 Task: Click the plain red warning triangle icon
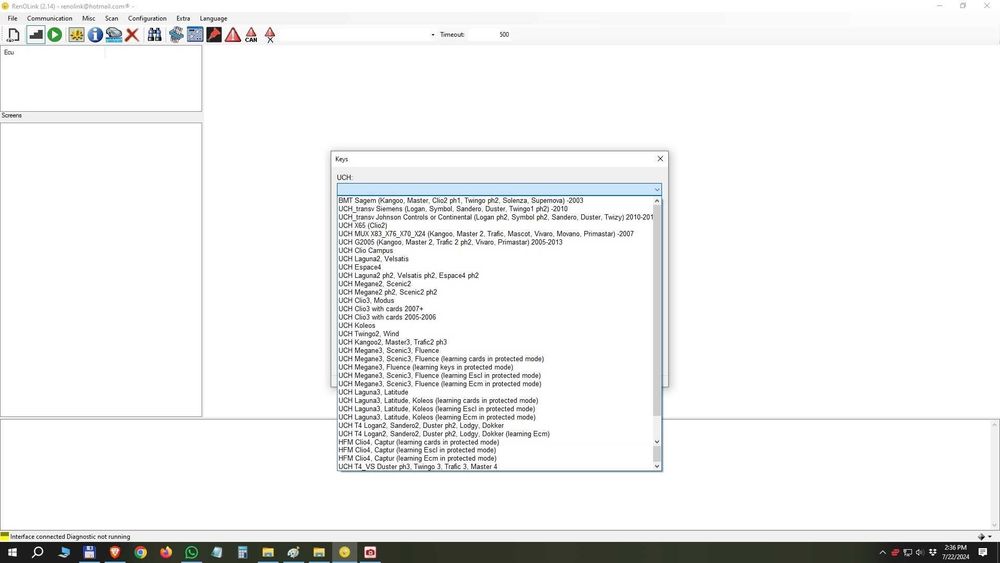(x=233, y=34)
